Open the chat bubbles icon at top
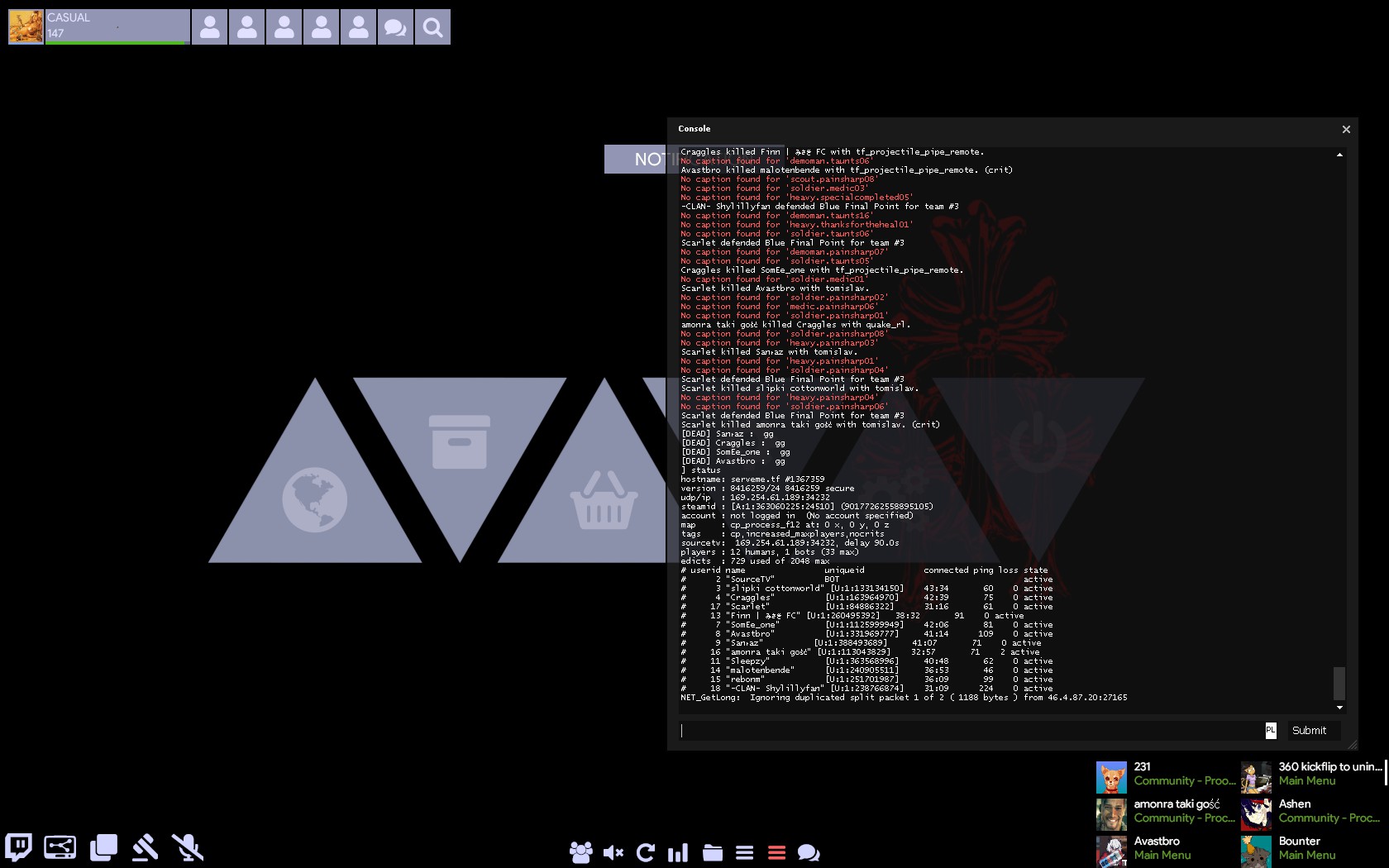1389x868 pixels. coord(395,27)
